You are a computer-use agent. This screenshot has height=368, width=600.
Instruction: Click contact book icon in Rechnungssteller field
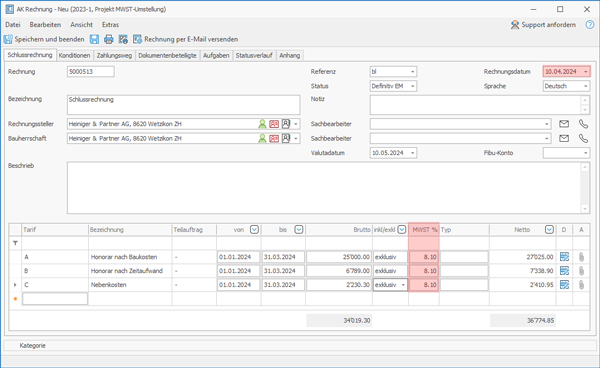click(x=286, y=124)
